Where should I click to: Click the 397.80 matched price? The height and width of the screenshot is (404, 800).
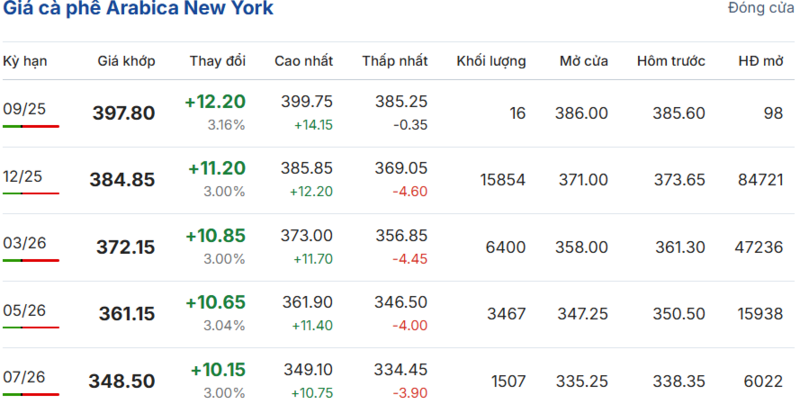point(123,113)
